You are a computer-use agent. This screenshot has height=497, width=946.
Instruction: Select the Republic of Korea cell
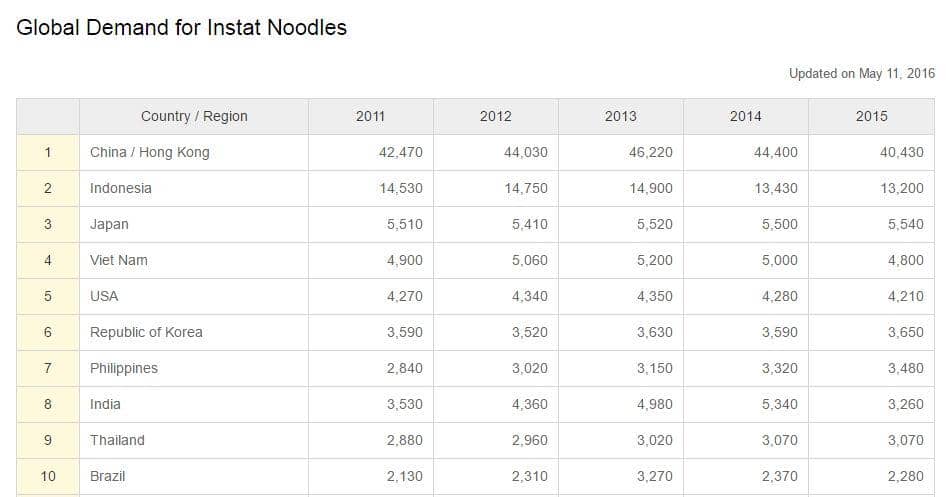(146, 332)
